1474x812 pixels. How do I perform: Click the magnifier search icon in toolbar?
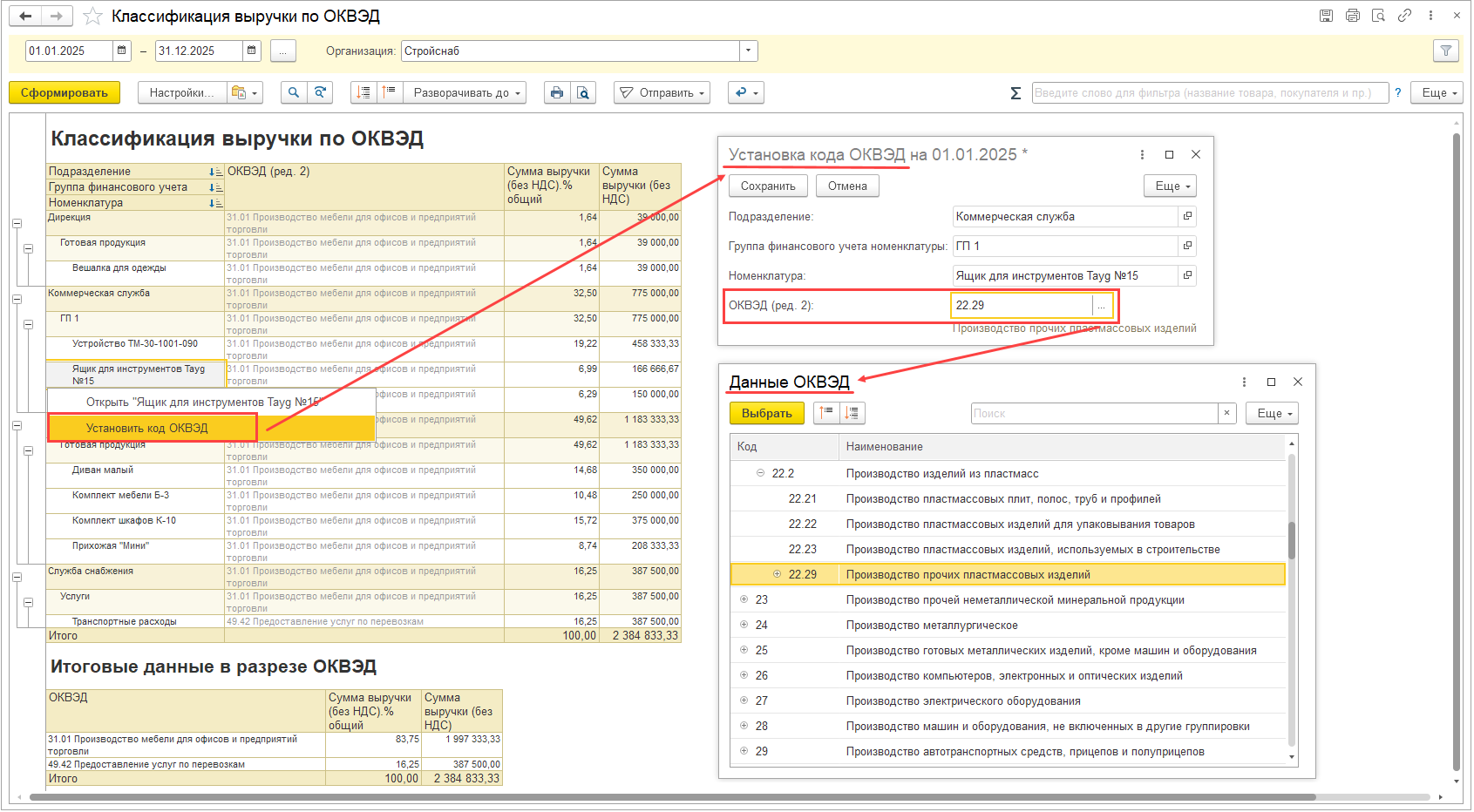tap(294, 92)
